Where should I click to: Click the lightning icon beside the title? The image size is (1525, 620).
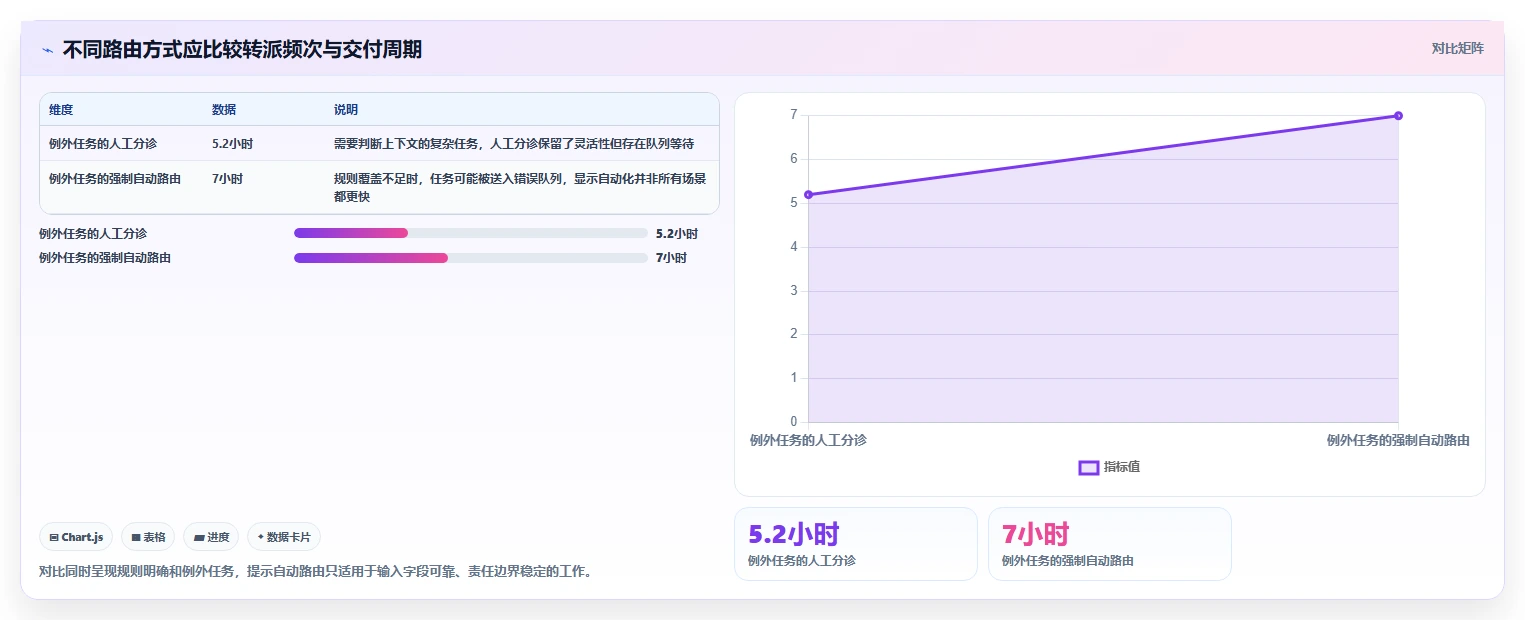pos(47,49)
